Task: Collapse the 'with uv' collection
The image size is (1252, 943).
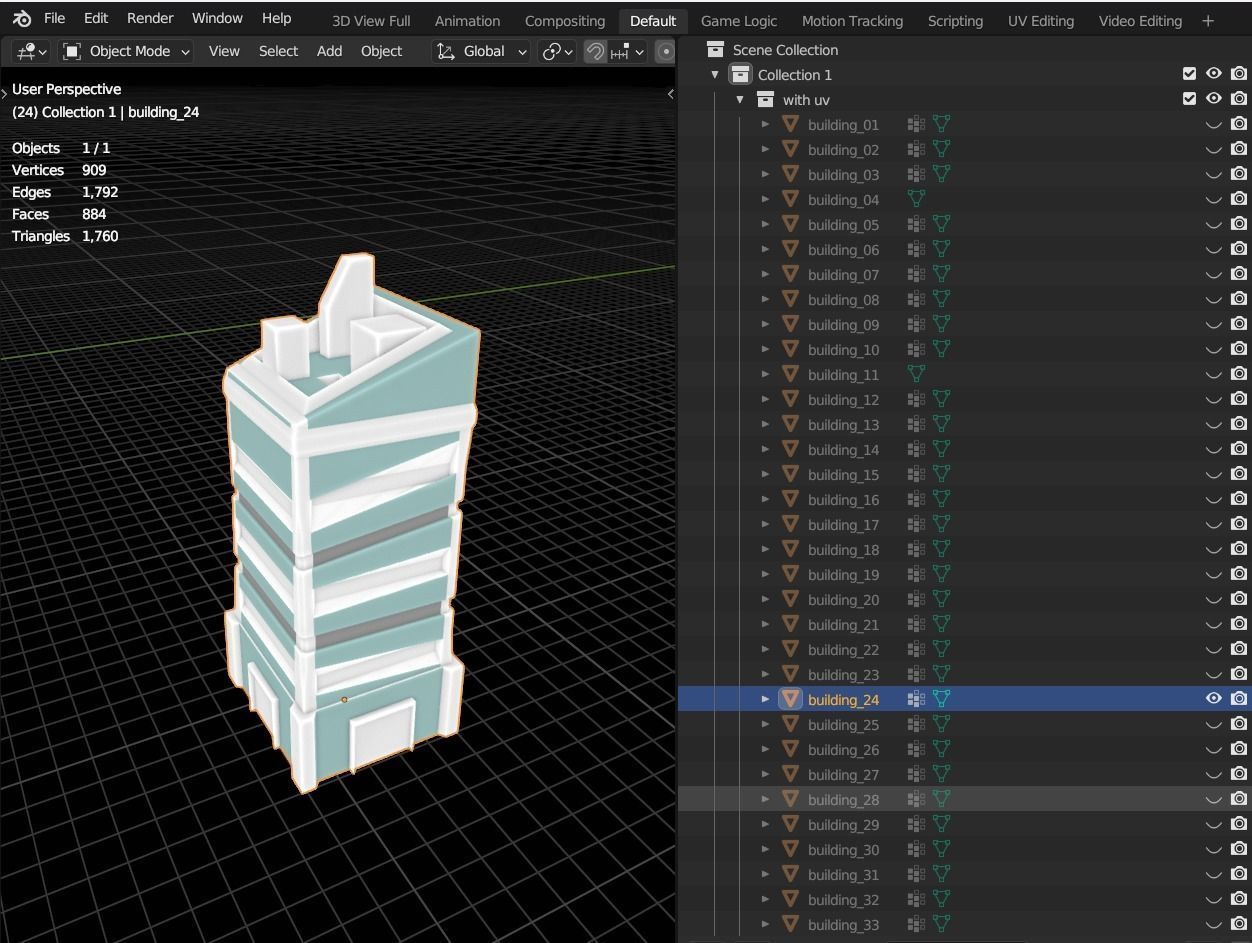Action: click(x=740, y=99)
